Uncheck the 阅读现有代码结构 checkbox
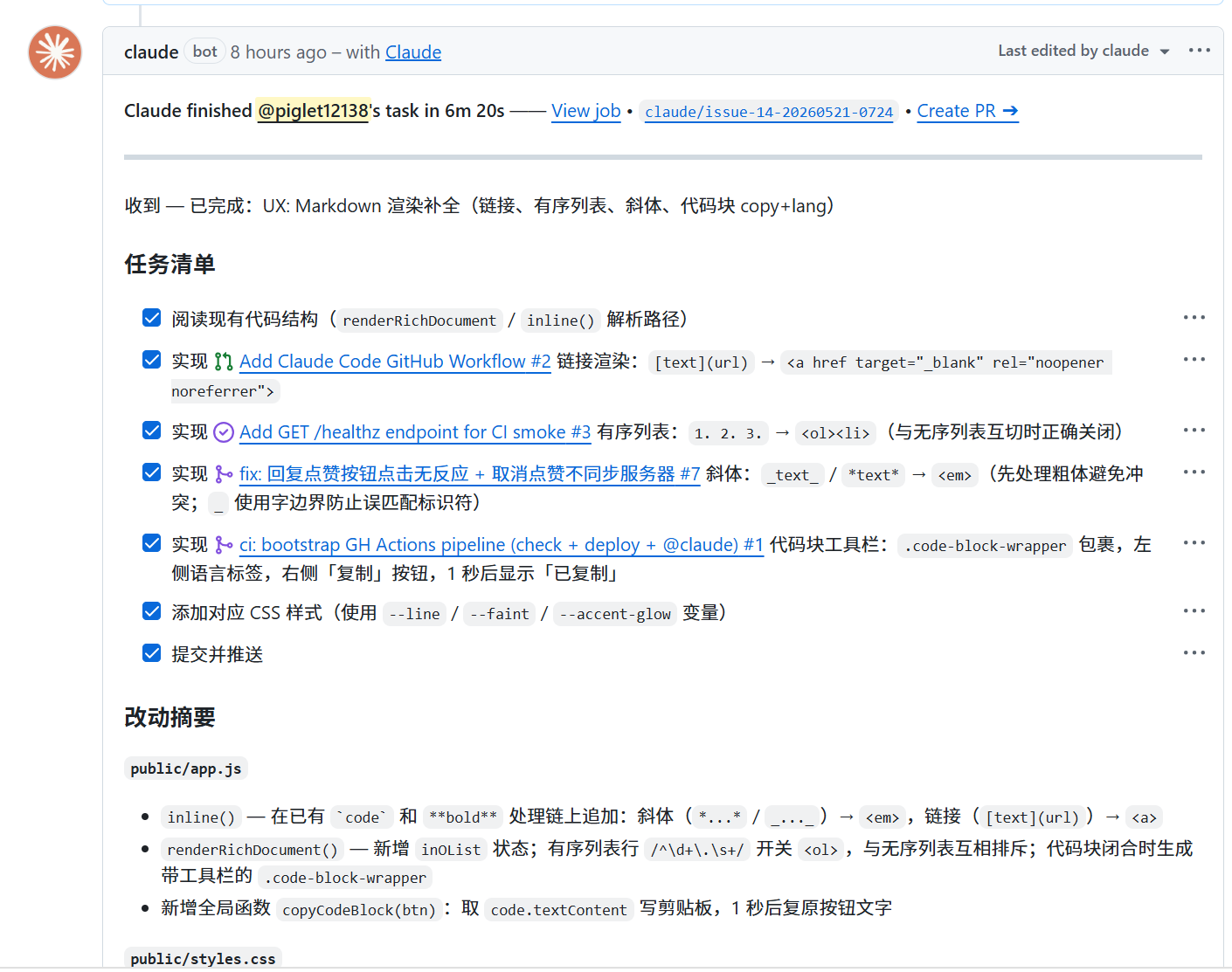 click(151, 317)
